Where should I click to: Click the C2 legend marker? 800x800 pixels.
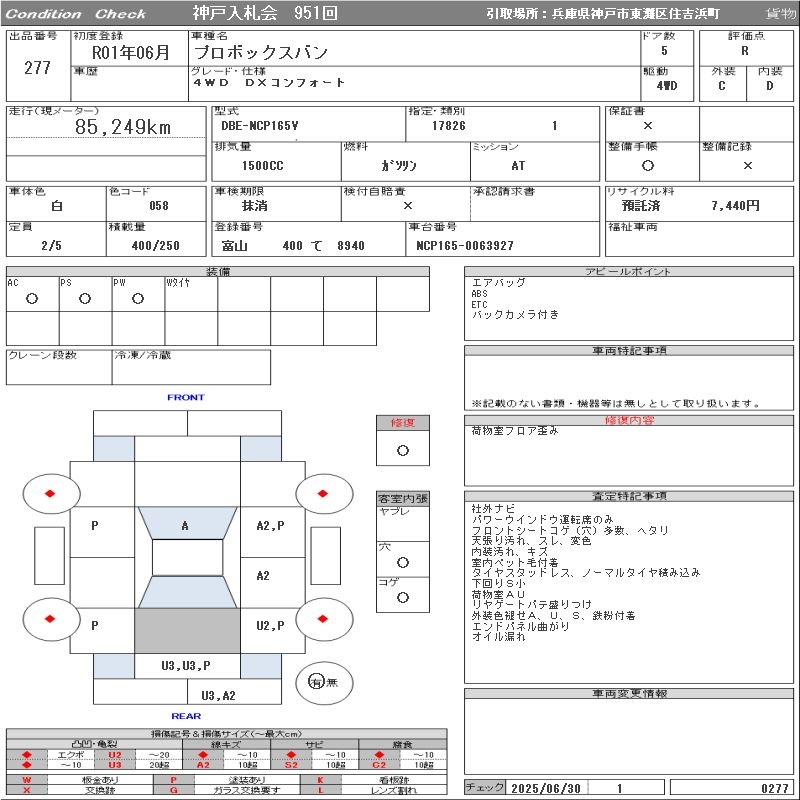pyautogui.click(x=379, y=765)
